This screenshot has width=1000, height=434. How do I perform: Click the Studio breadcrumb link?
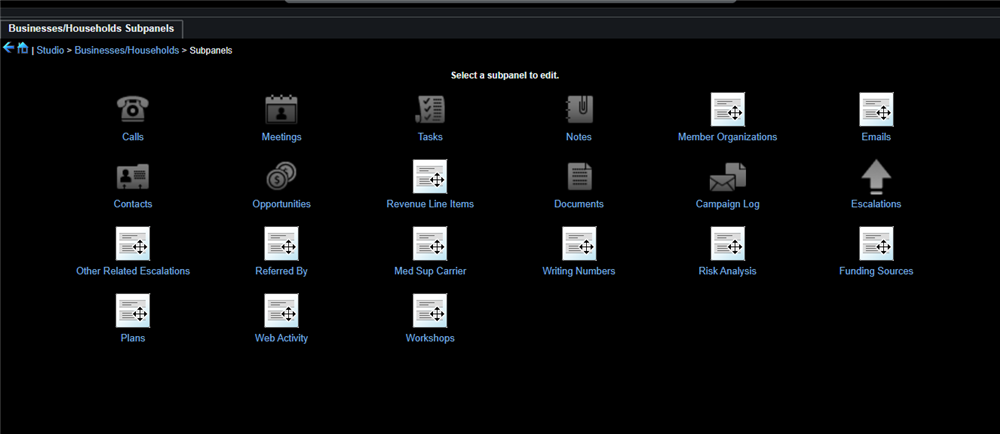pyautogui.click(x=50, y=50)
